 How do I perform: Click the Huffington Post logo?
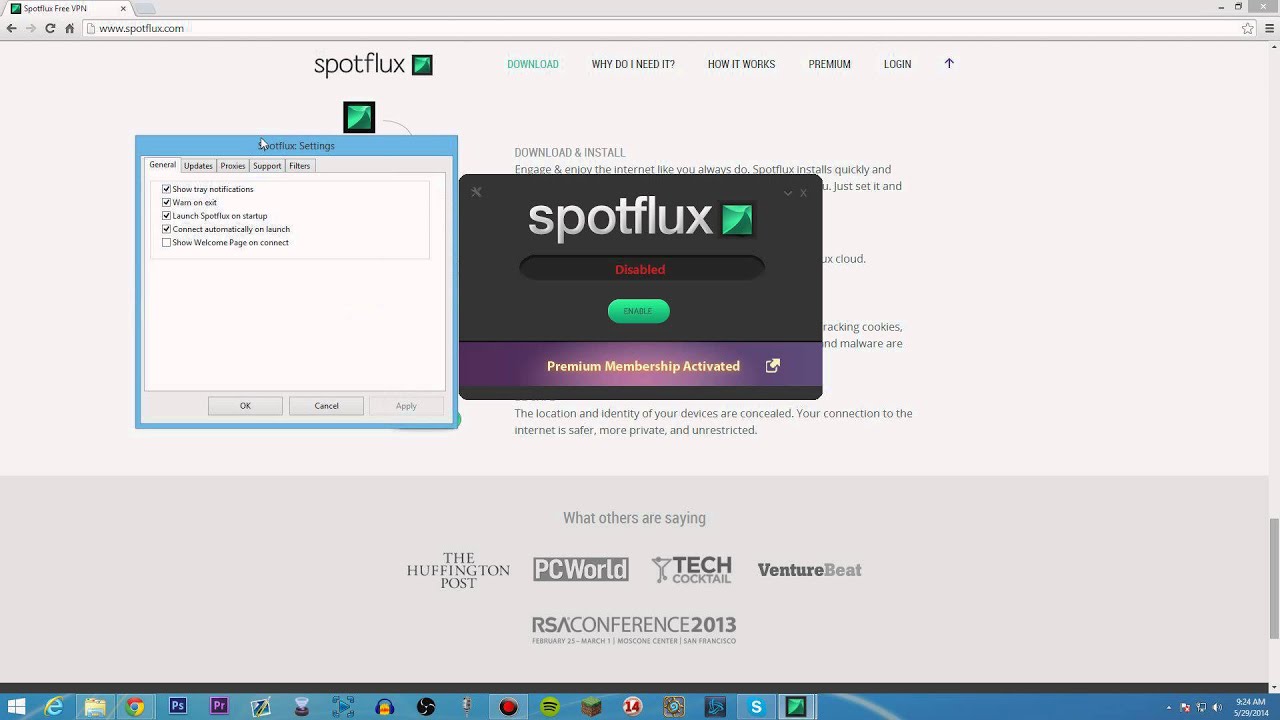pos(458,570)
